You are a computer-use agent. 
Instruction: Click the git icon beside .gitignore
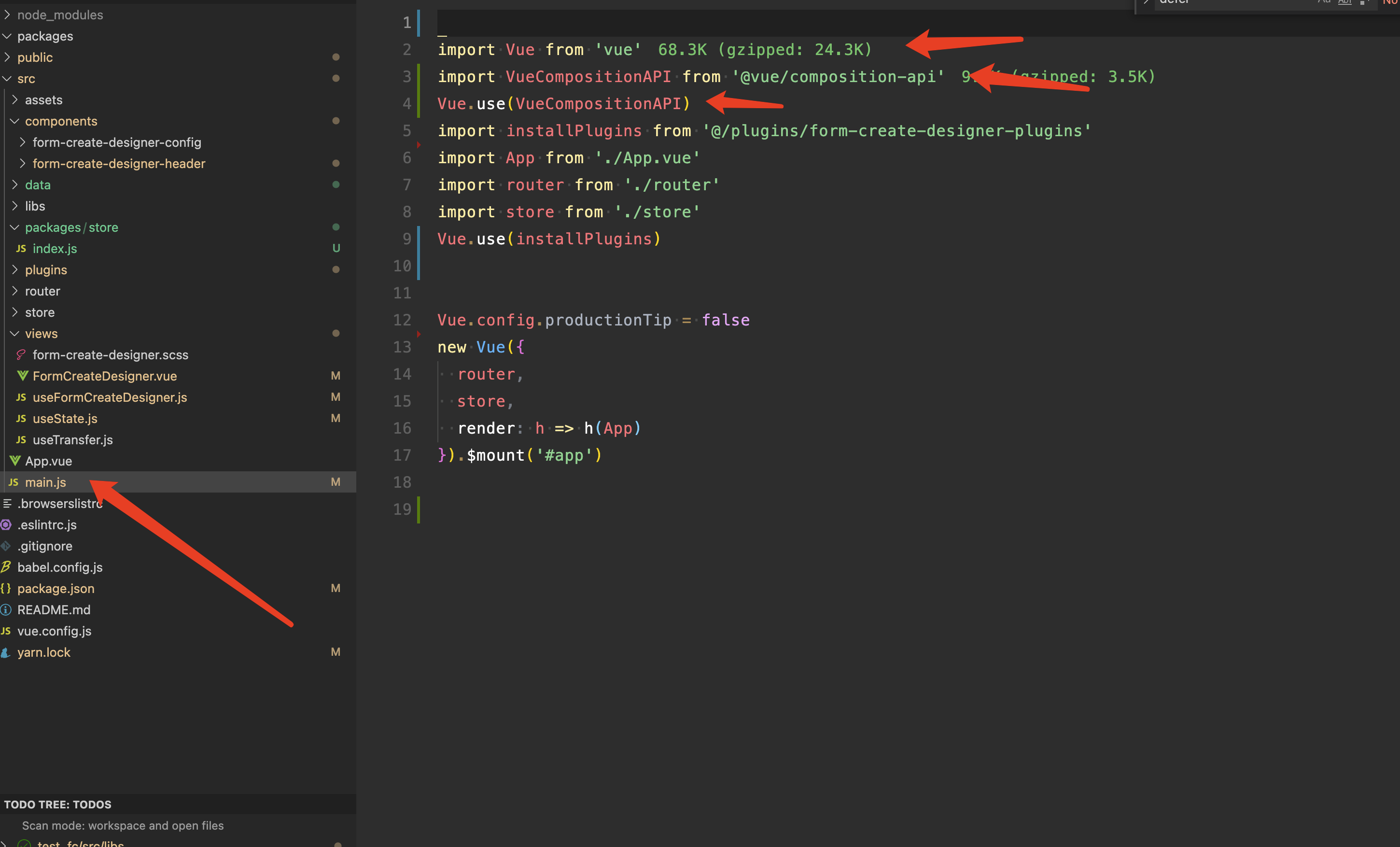click(6, 546)
